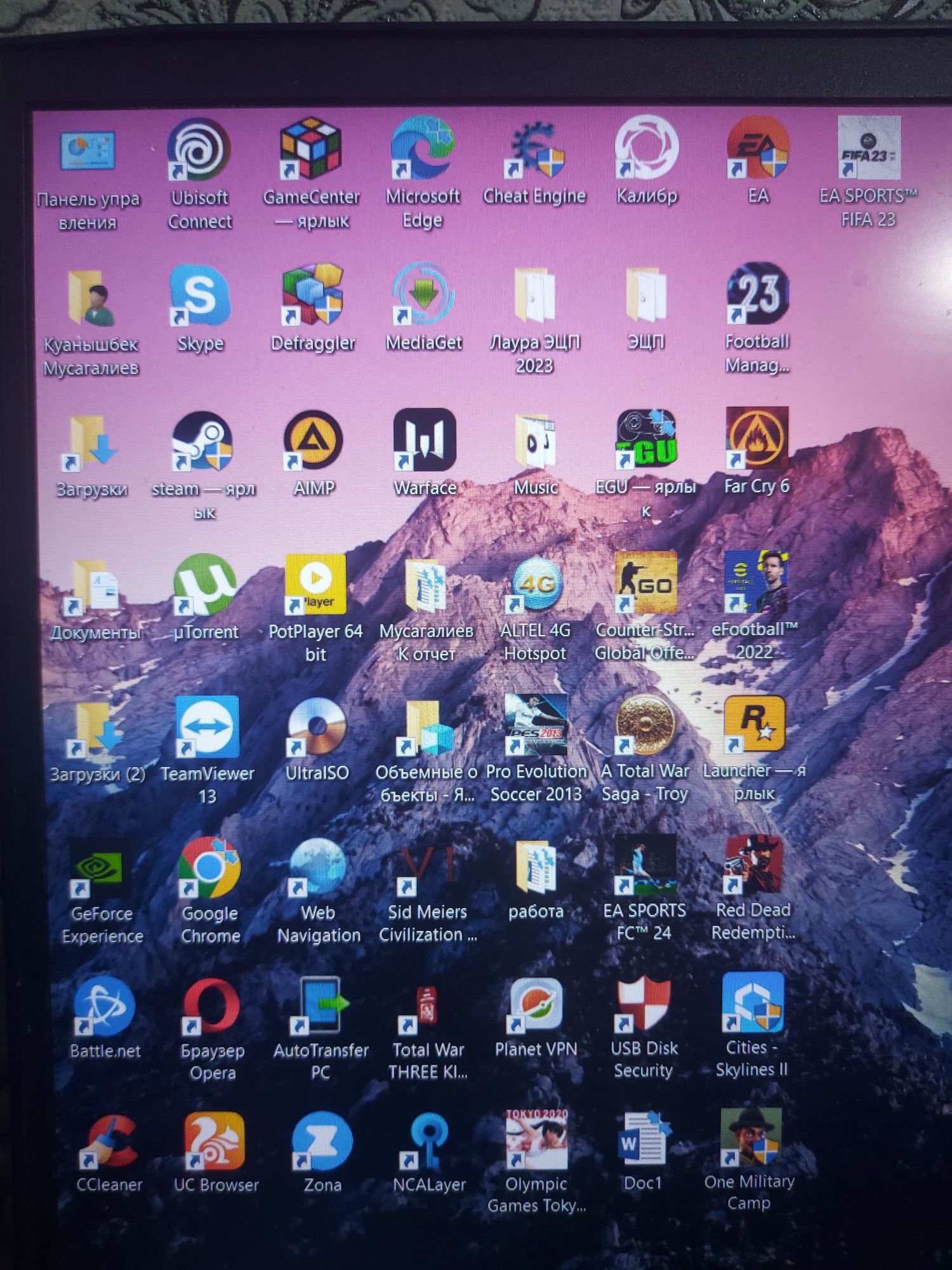952x1270 pixels.
Task: Select Football Manager 23 icon
Action: coord(758,293)
